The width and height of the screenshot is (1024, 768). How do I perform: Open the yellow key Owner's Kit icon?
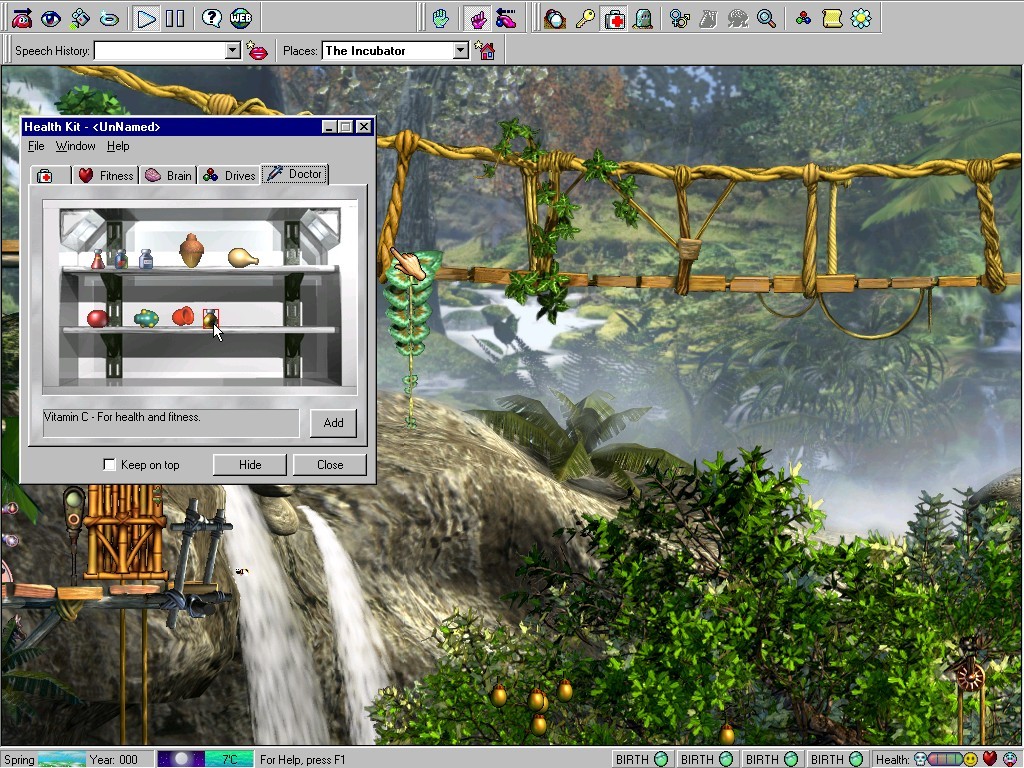click(584, 18)
